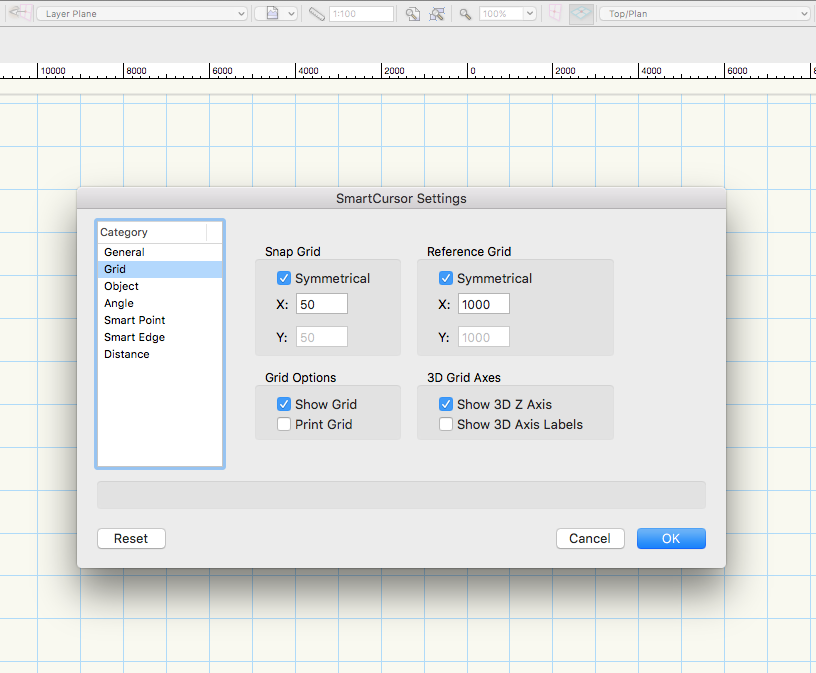This screenshot has width=816, height=673.
Task: Click the pencil icon next to scale field
Action: tap(315, 13)
